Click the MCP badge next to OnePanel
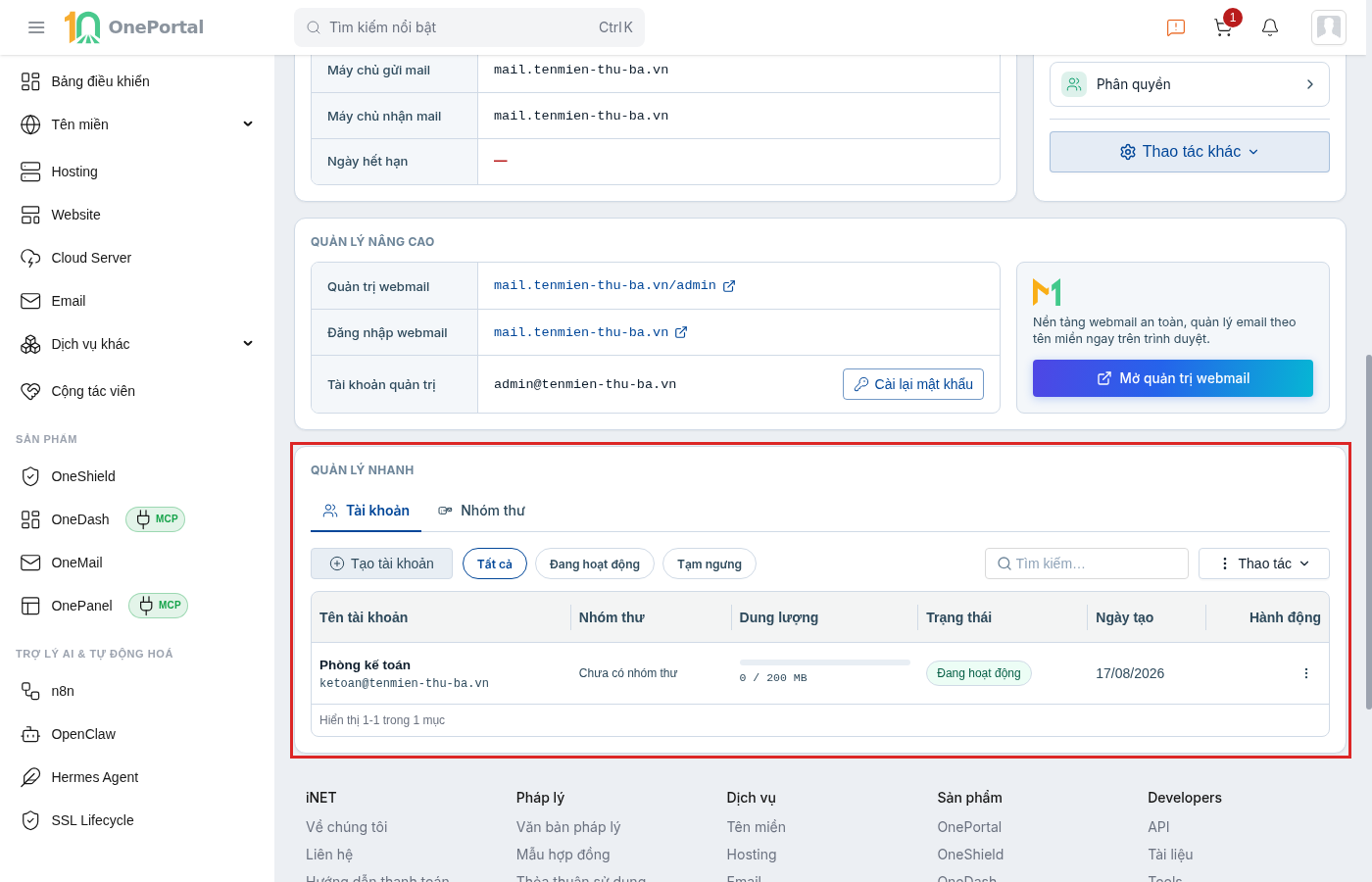Image resolution: width=1372 pixels, height=882 pixels. pos(158,606)
